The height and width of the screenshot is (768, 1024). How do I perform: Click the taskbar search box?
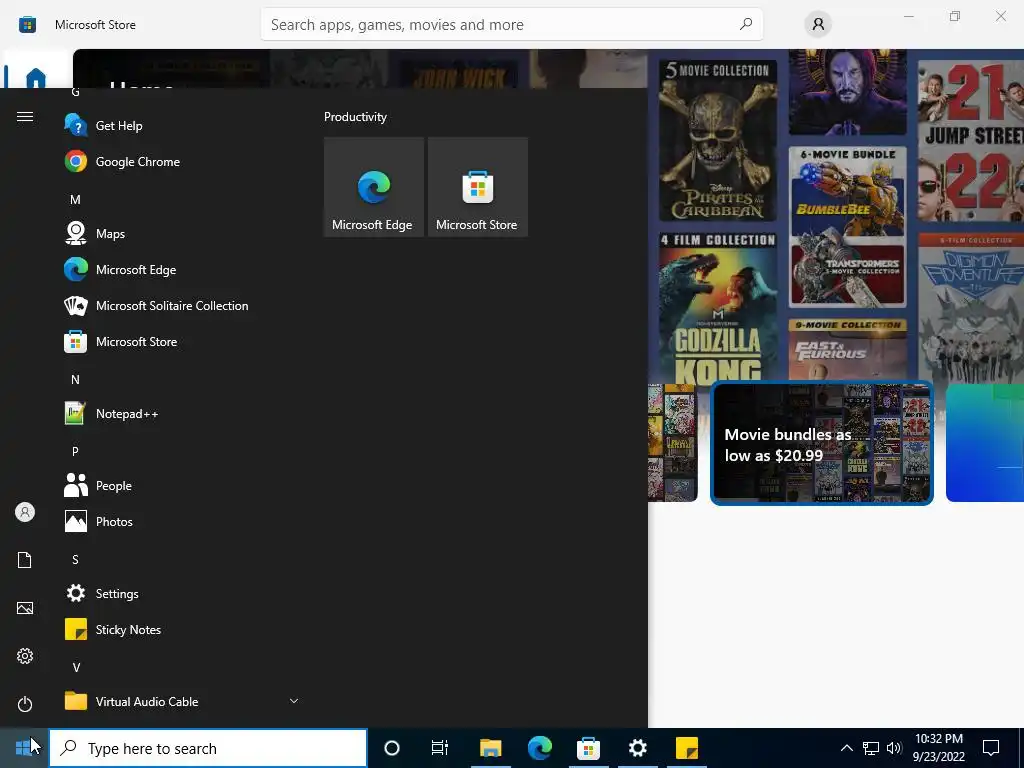tap(208, 748)
